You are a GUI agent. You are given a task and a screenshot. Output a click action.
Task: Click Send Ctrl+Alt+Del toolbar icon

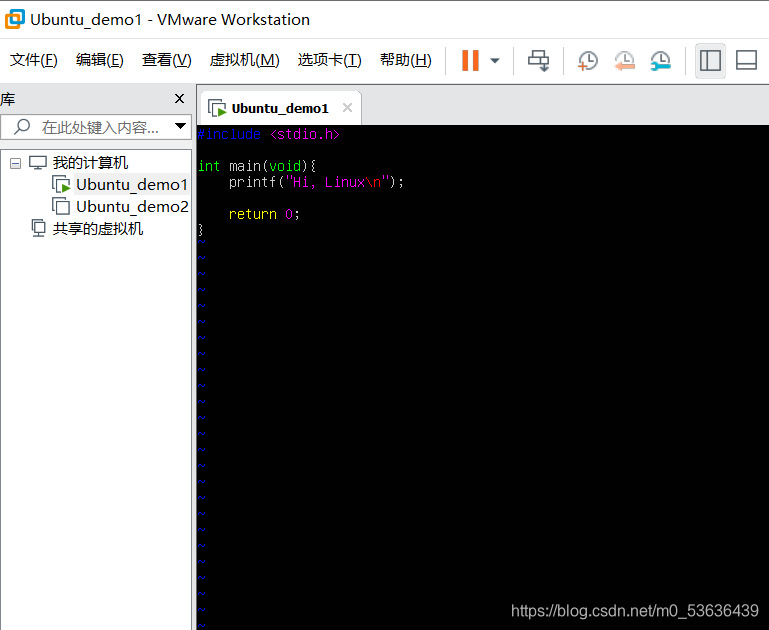point(538,61)
